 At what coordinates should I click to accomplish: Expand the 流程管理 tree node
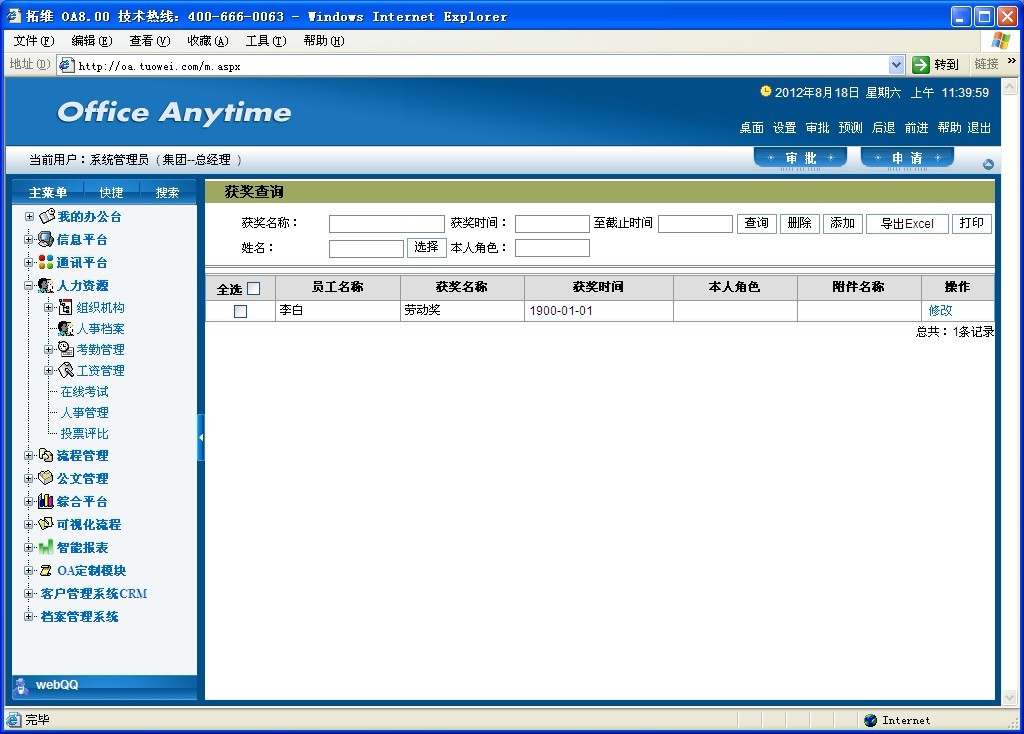coord(30,455)
